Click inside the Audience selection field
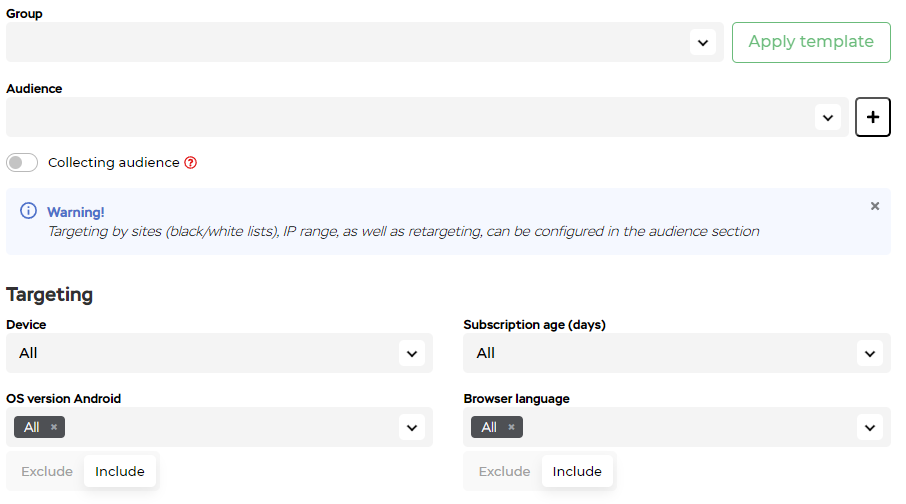This screenshot has height=504, width=906. point(400,117)
